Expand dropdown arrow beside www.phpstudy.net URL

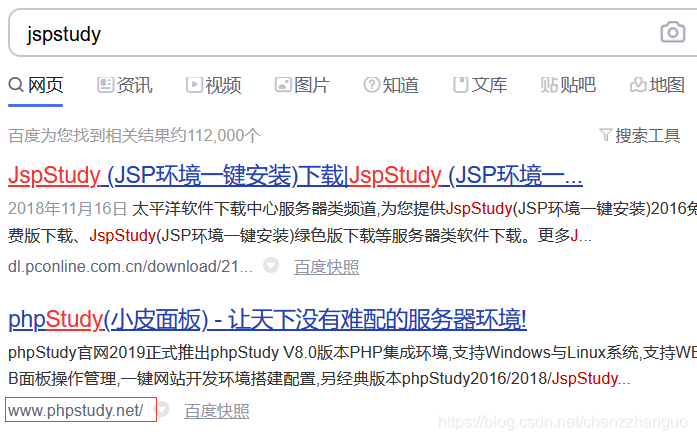[163, 409]
